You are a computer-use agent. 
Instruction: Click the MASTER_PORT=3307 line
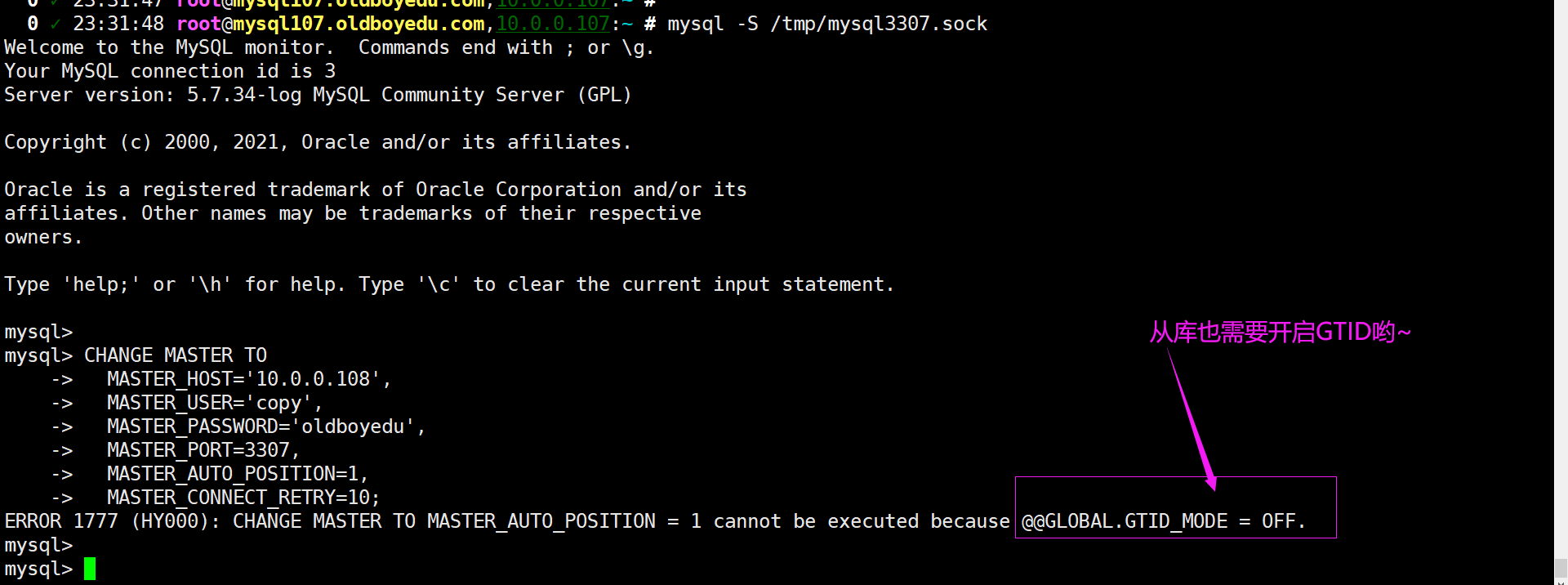pyautogui.click(x=203, y=450)
